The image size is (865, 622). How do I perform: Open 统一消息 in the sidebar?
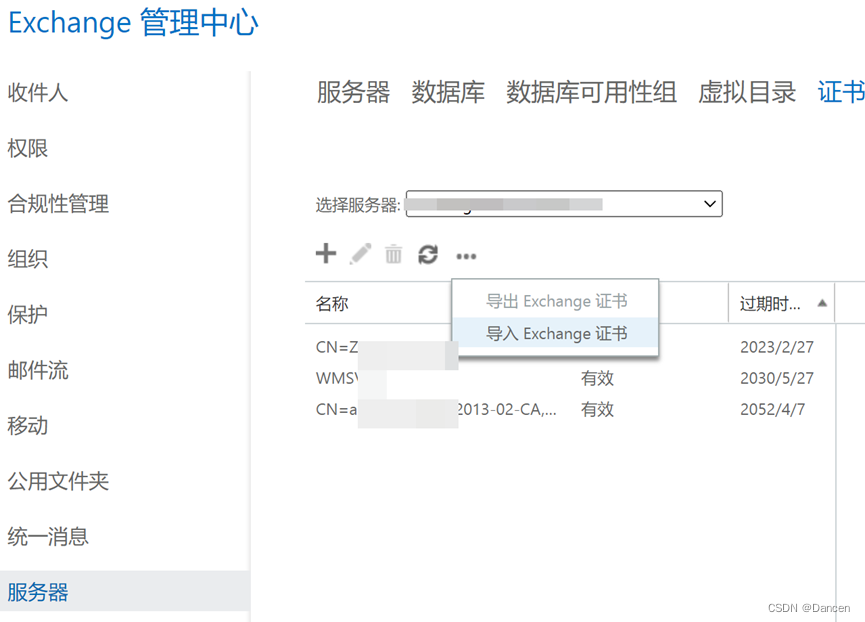[x=48, y=537]
